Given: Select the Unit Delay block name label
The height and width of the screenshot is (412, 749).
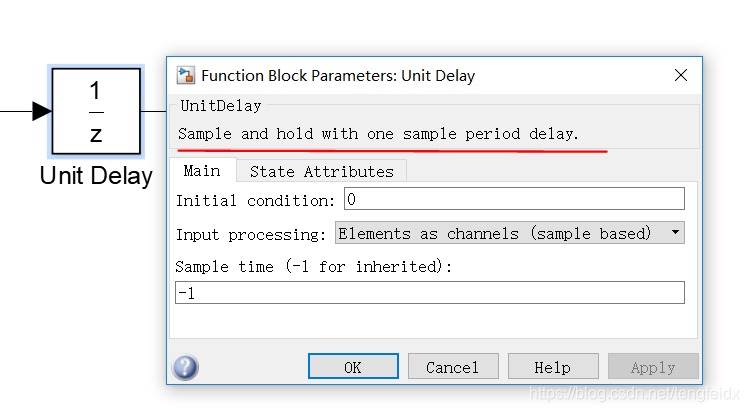Looking at the screenshot, I should (96, 176).
